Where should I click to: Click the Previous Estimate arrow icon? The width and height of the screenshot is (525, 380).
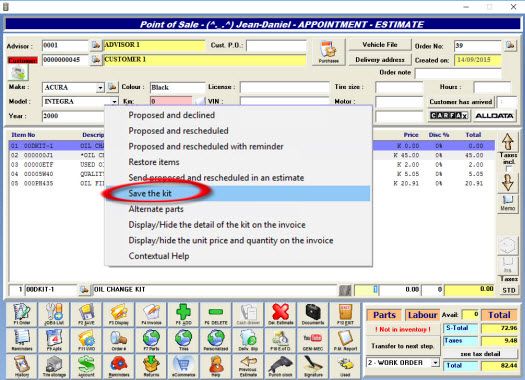pyautogui.click(x=248, y=366)
